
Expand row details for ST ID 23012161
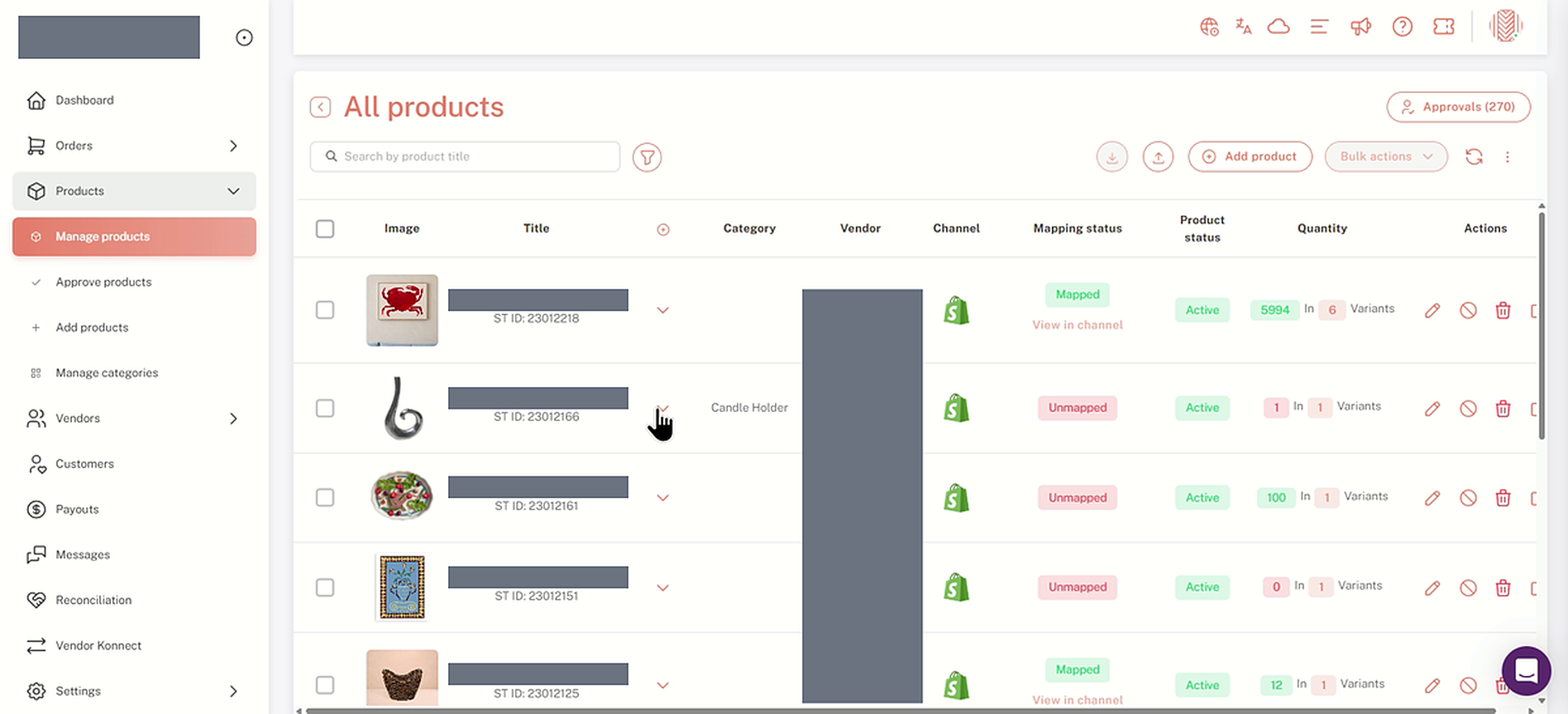pos(662,498)
